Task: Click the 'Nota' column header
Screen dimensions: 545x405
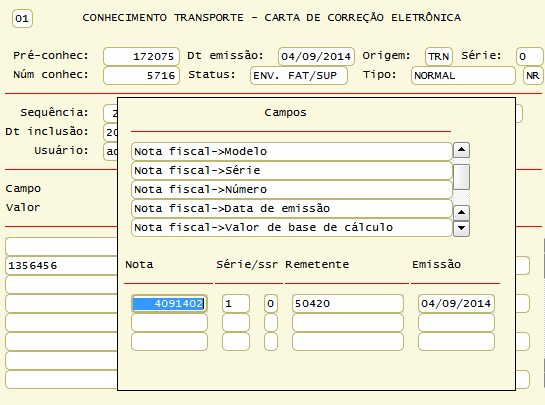Action: [139, 265]
